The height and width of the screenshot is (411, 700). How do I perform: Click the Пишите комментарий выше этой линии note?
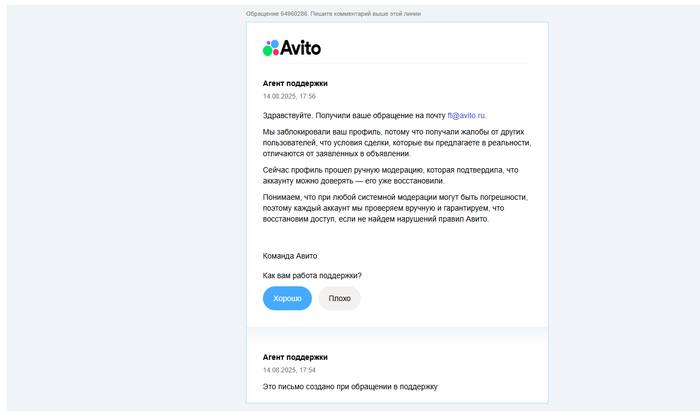tap(366, 14)
